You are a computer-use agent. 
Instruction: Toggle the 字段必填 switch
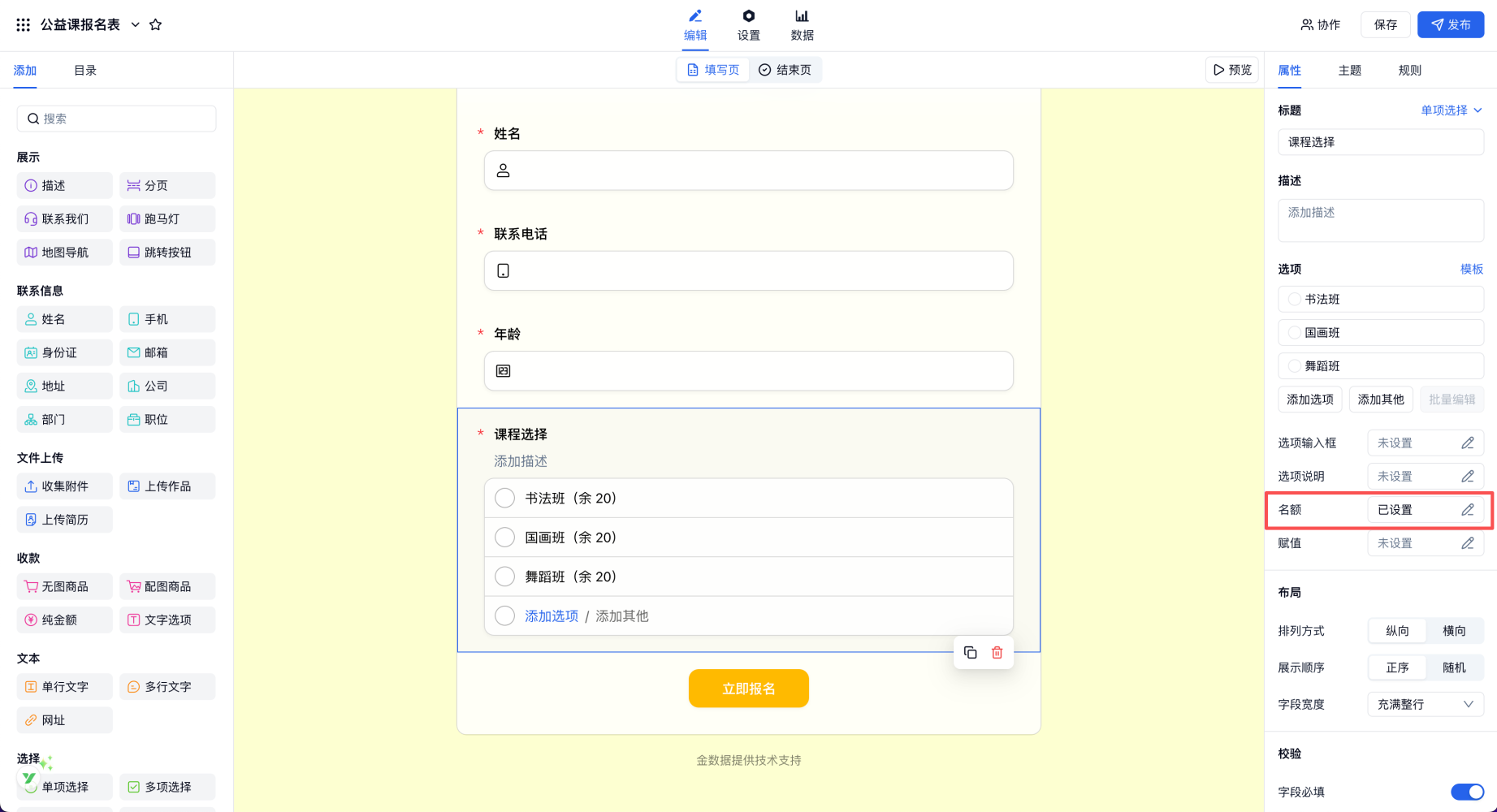[1466, 792]
